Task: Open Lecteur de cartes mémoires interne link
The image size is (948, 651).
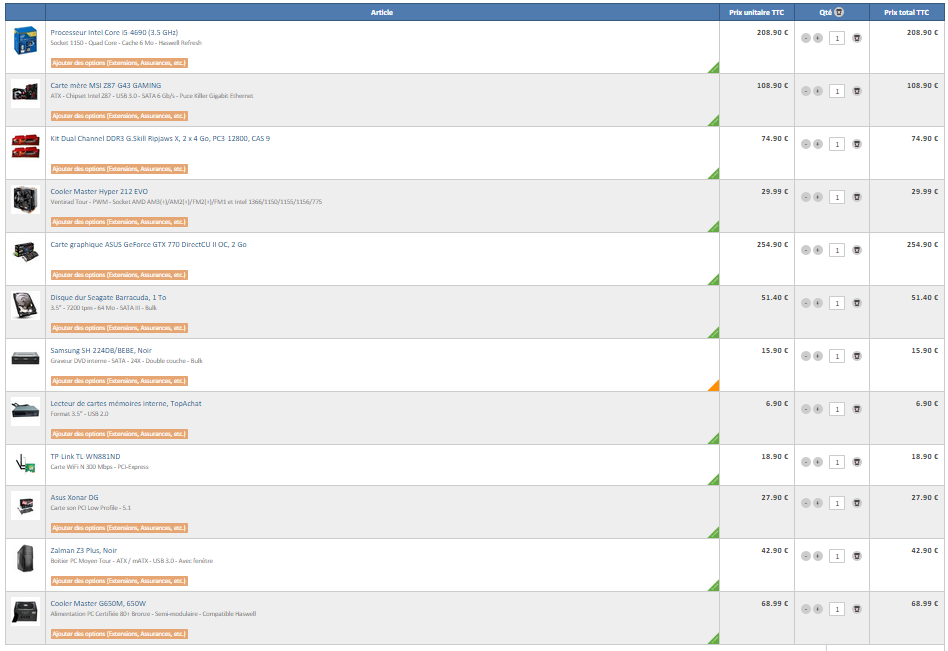Action: [126, 404]
